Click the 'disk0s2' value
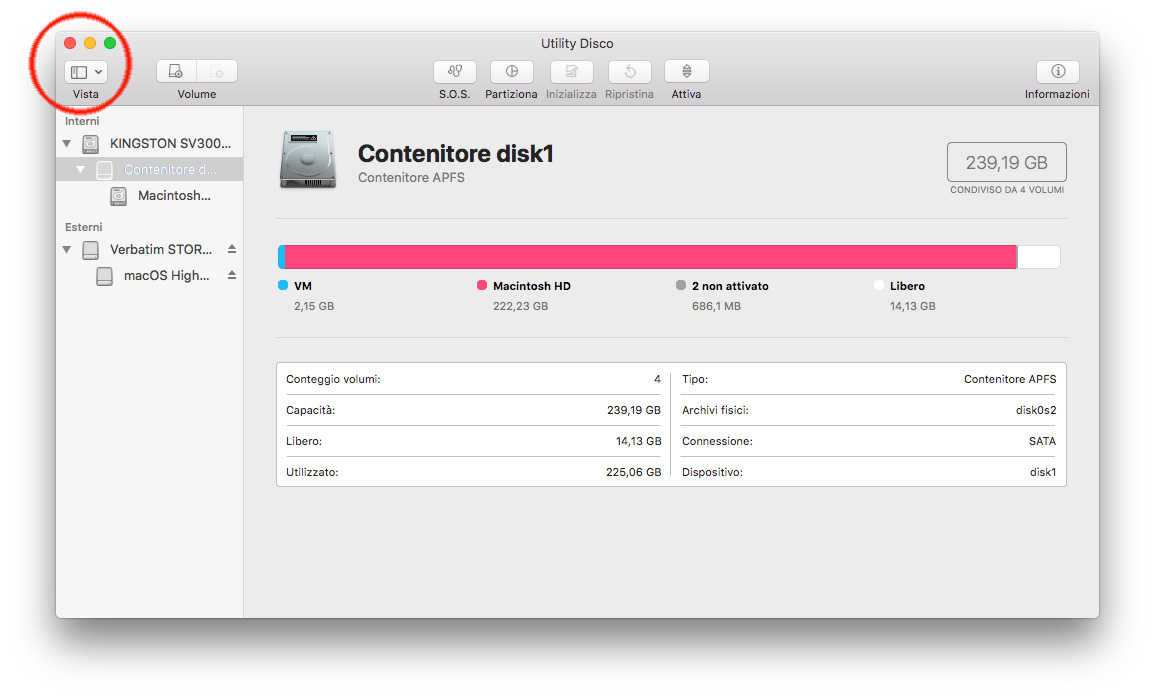The height and width of the screenshot is (698, 1155). [x=1036, y=410]
